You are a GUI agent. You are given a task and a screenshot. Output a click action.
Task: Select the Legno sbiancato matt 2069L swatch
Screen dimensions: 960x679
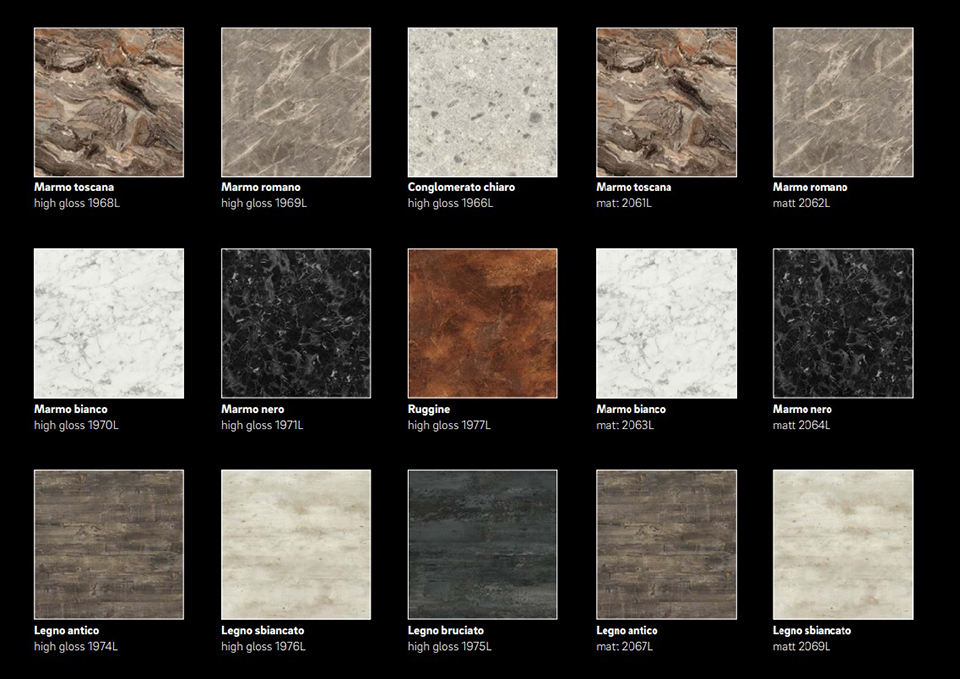(x=843, y=544)
